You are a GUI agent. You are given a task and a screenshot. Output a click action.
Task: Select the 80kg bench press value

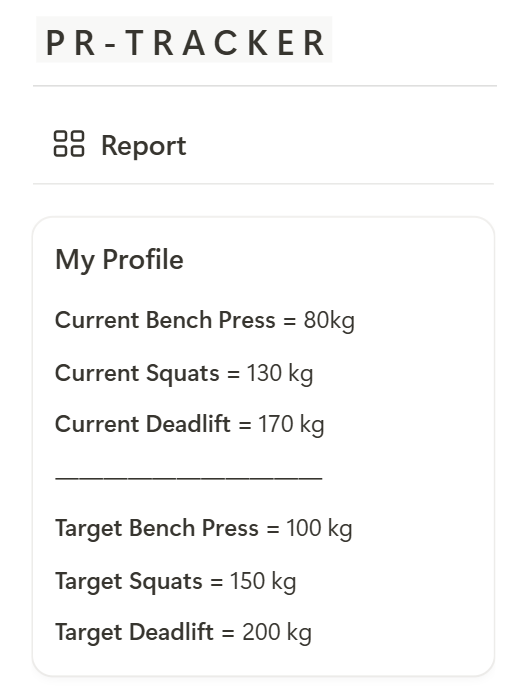tap(329, 321)
